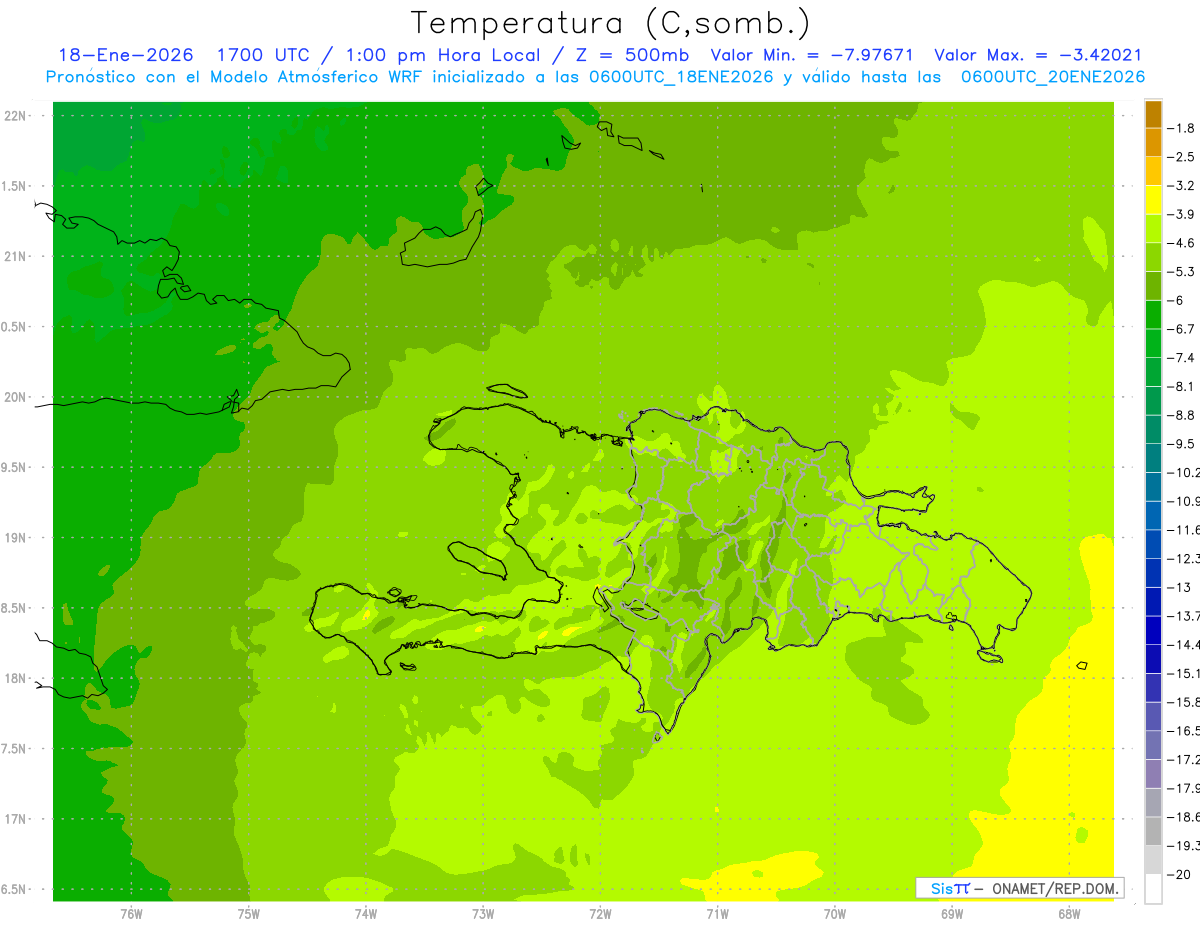
Task: Click the 20N latitude label
Action: pyautogui.click(x=16, y=397)
